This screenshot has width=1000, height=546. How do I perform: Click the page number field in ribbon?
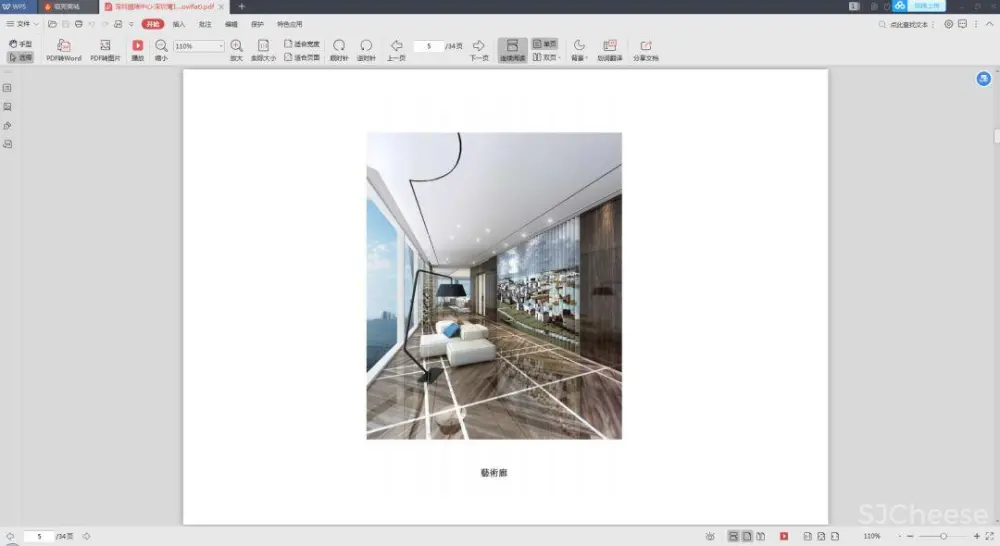pos(429,46)
